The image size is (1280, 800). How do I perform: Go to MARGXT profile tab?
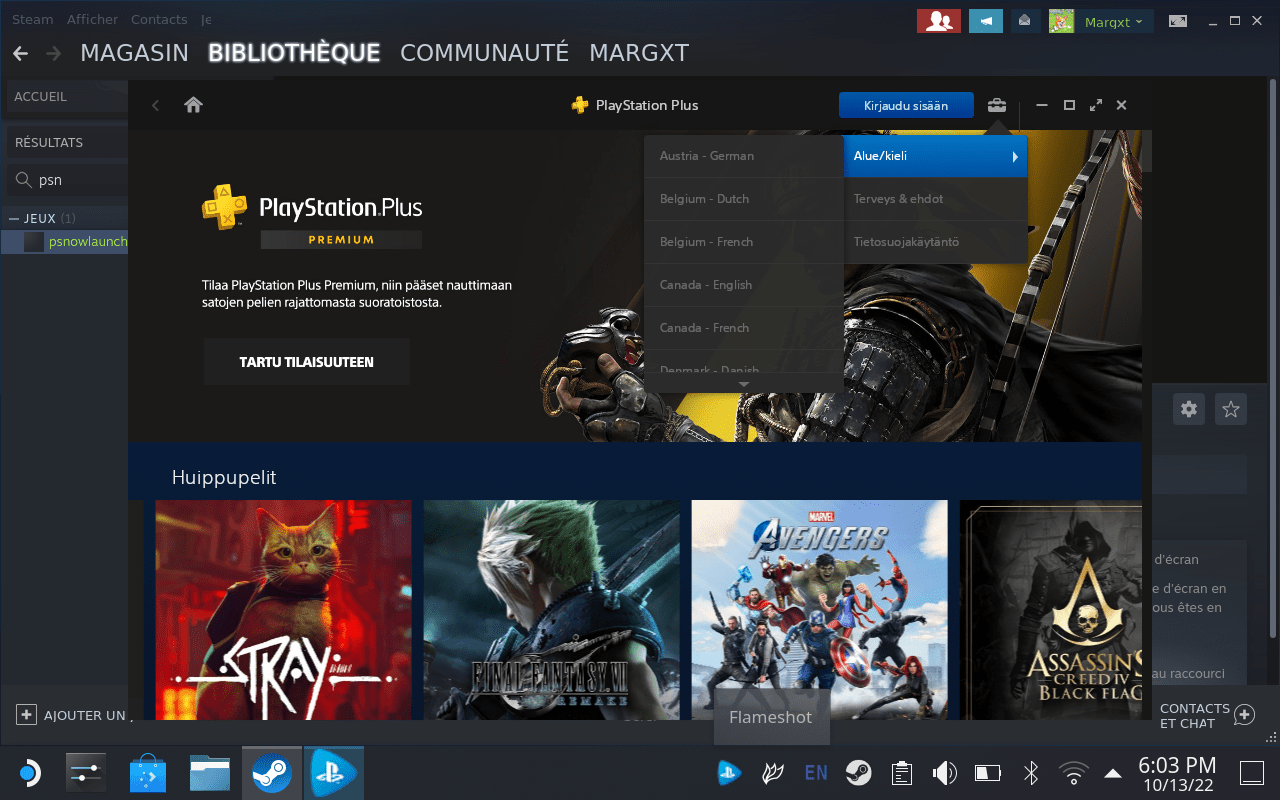click(639, 53)
